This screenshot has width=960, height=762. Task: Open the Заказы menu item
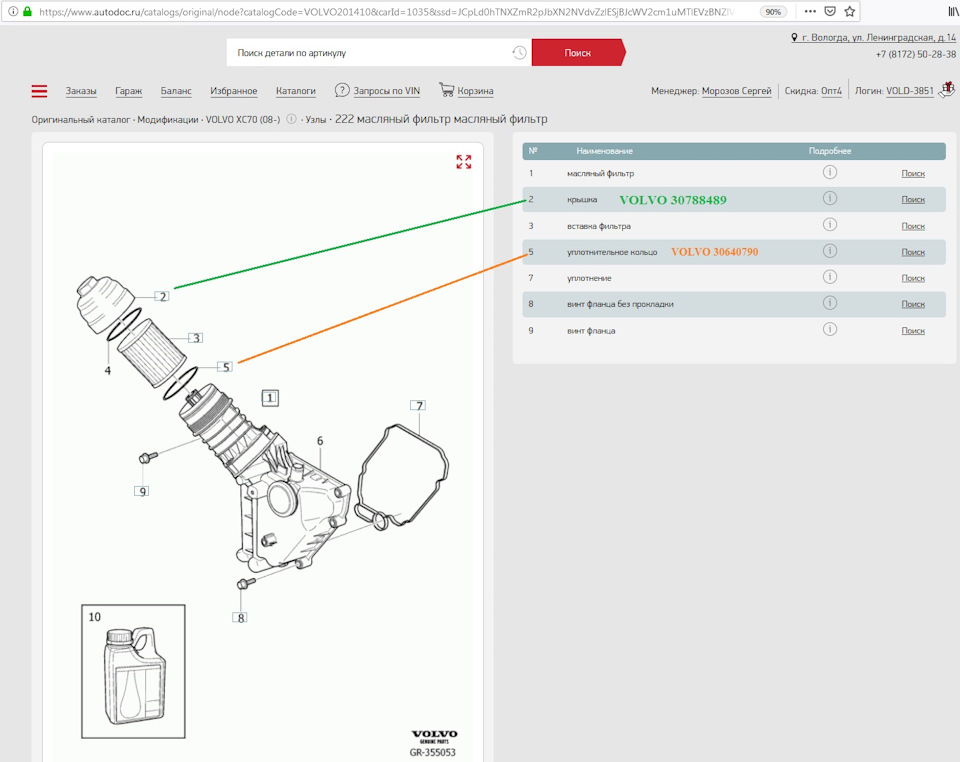pos(81,91)
